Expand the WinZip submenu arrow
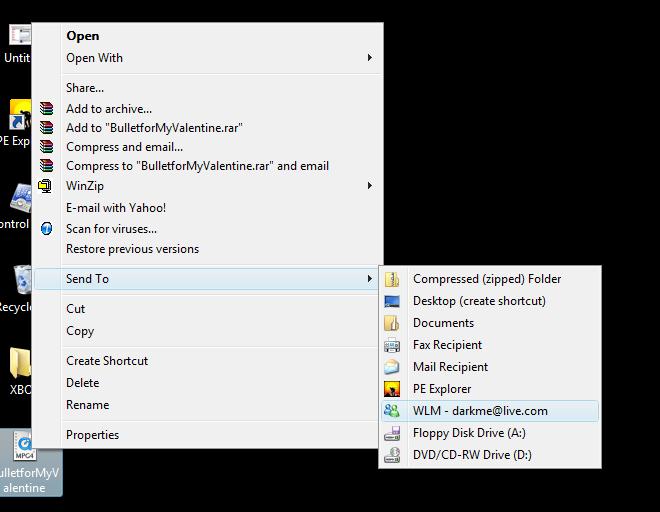Viewport: 660px width, 512px height. coord(370,186)
